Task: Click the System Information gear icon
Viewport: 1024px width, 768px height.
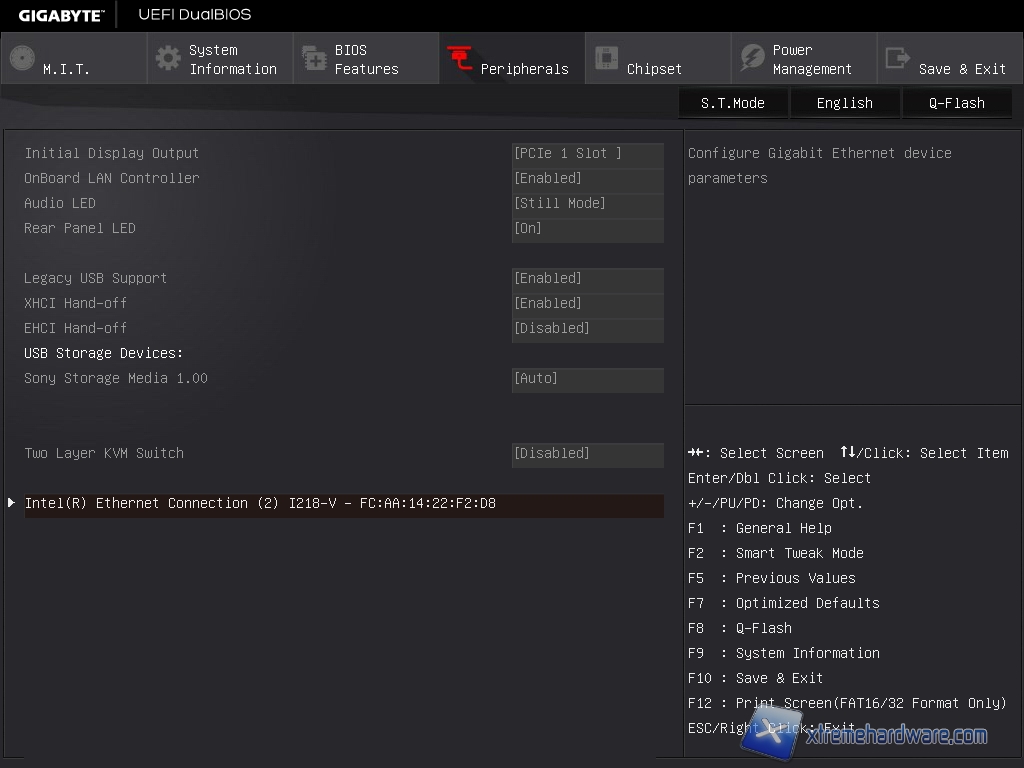Action: click(x=168, y=58)
